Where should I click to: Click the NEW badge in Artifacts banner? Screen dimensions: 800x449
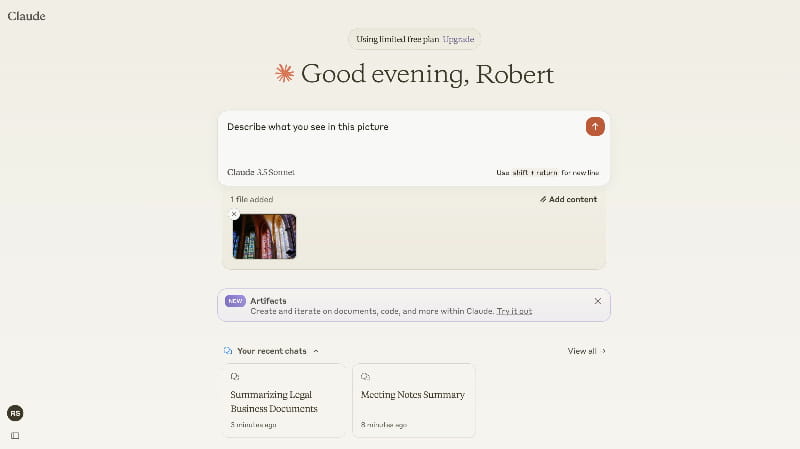(235, 301)
